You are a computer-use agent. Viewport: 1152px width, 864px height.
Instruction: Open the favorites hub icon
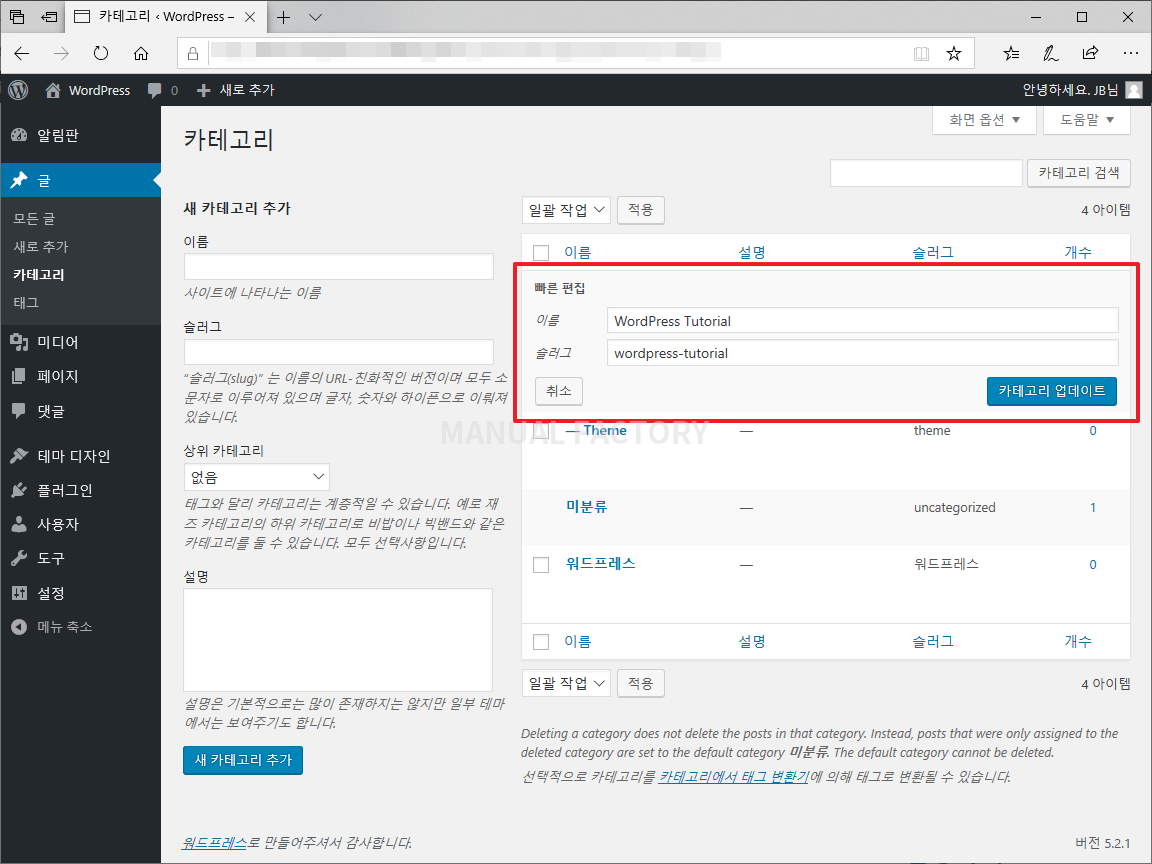[1012, 53]
